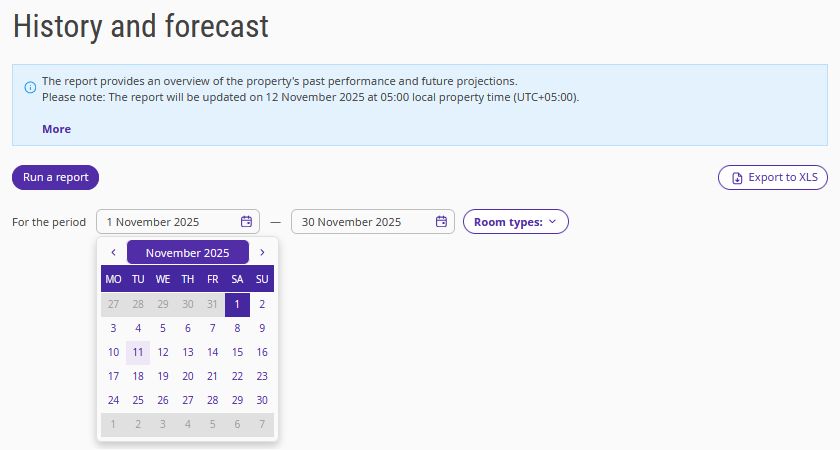The height and width of the screenshot is (450, 840).
Task: Open the end date calendar icon
Action: pos(441,222)
